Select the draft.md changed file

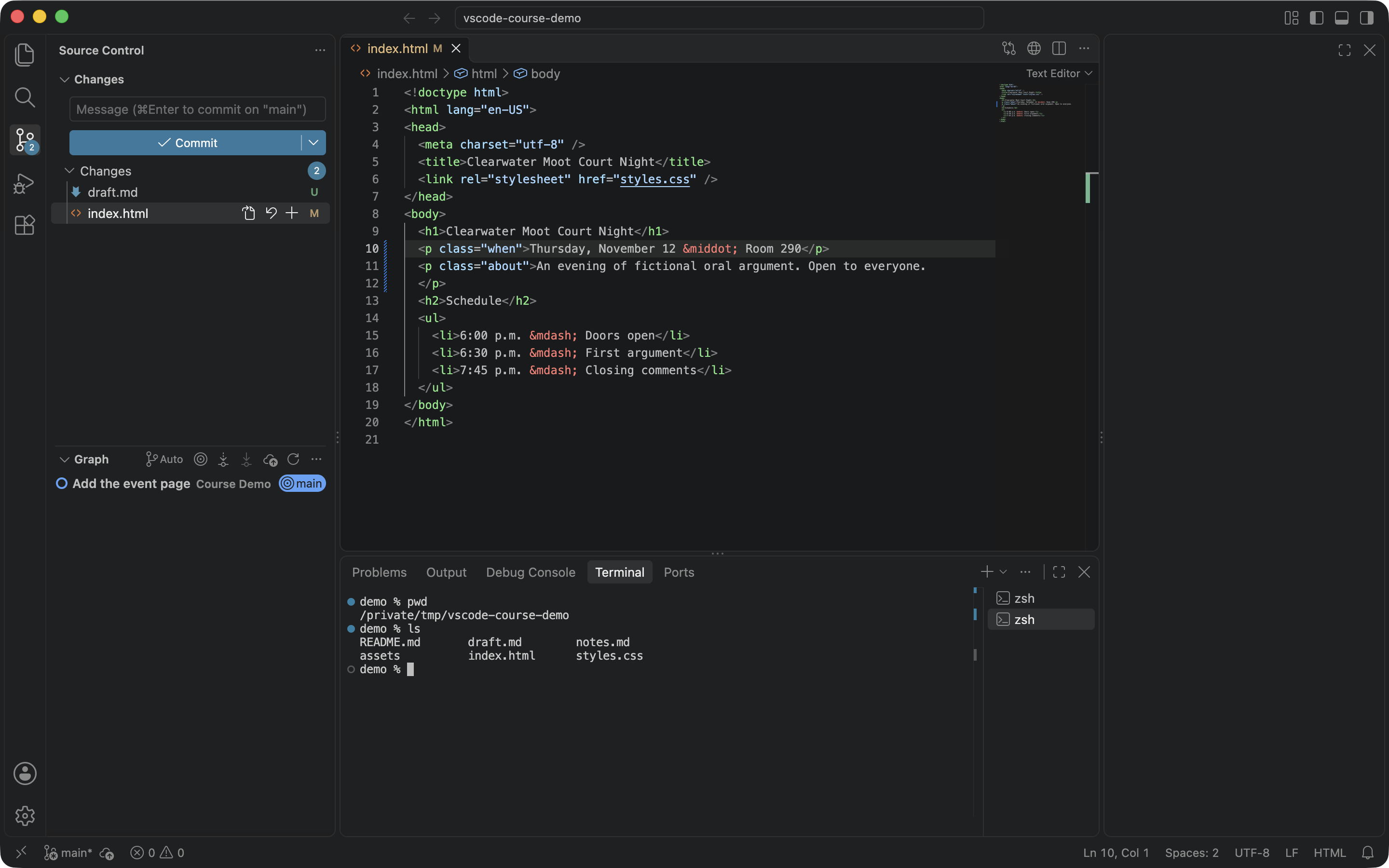pos(191,192)
